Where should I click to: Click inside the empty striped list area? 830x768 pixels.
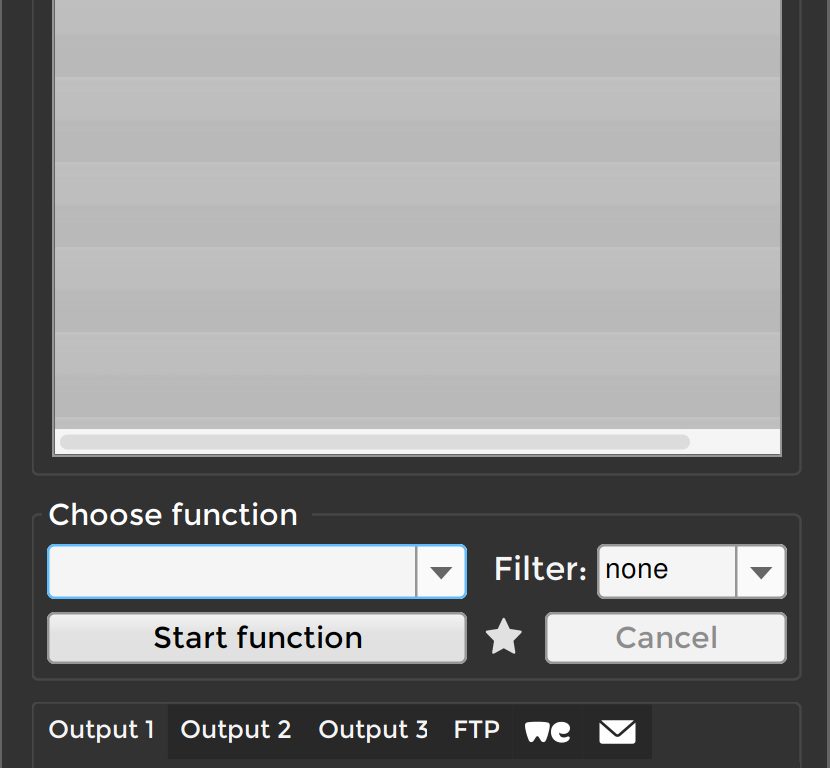416,220
